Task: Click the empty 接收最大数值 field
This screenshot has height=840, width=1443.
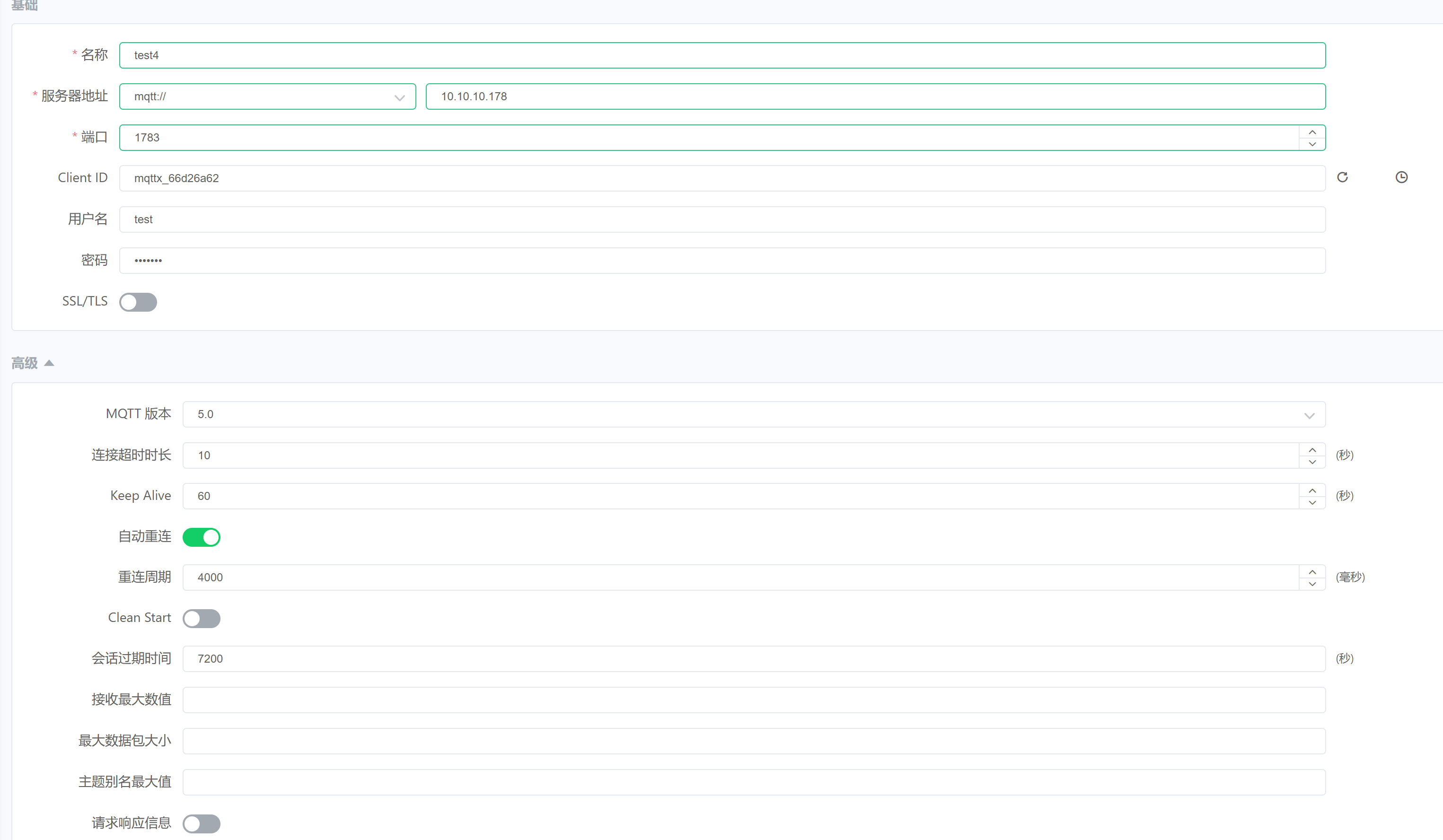Action: coord(753,700)
